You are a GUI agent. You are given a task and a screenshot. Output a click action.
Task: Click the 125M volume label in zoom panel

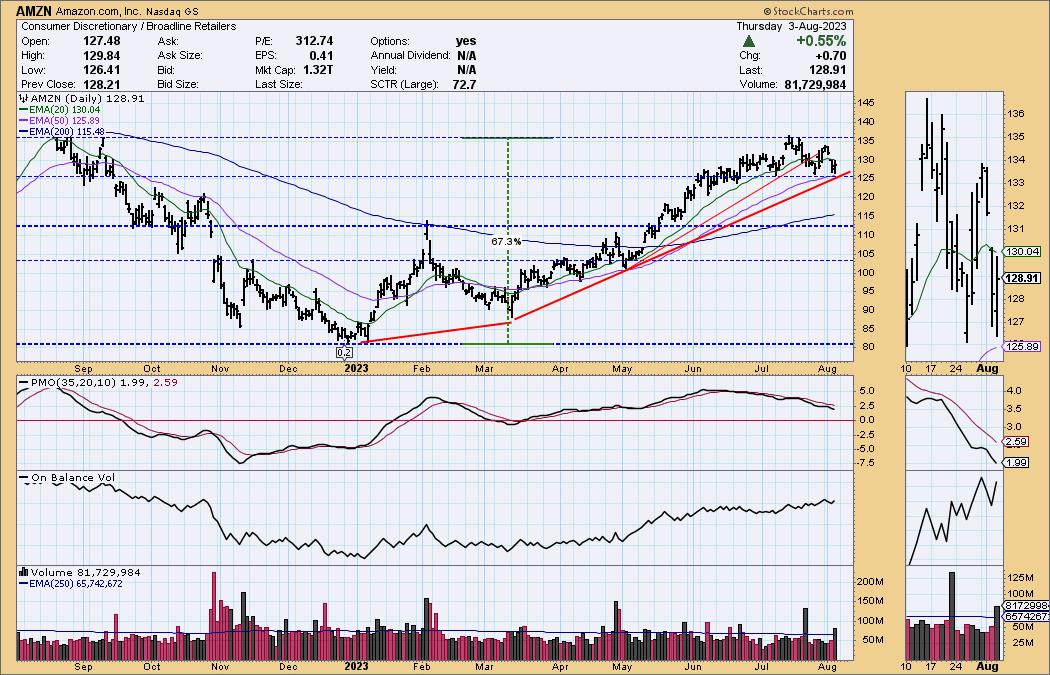[x=1019, y=577]
